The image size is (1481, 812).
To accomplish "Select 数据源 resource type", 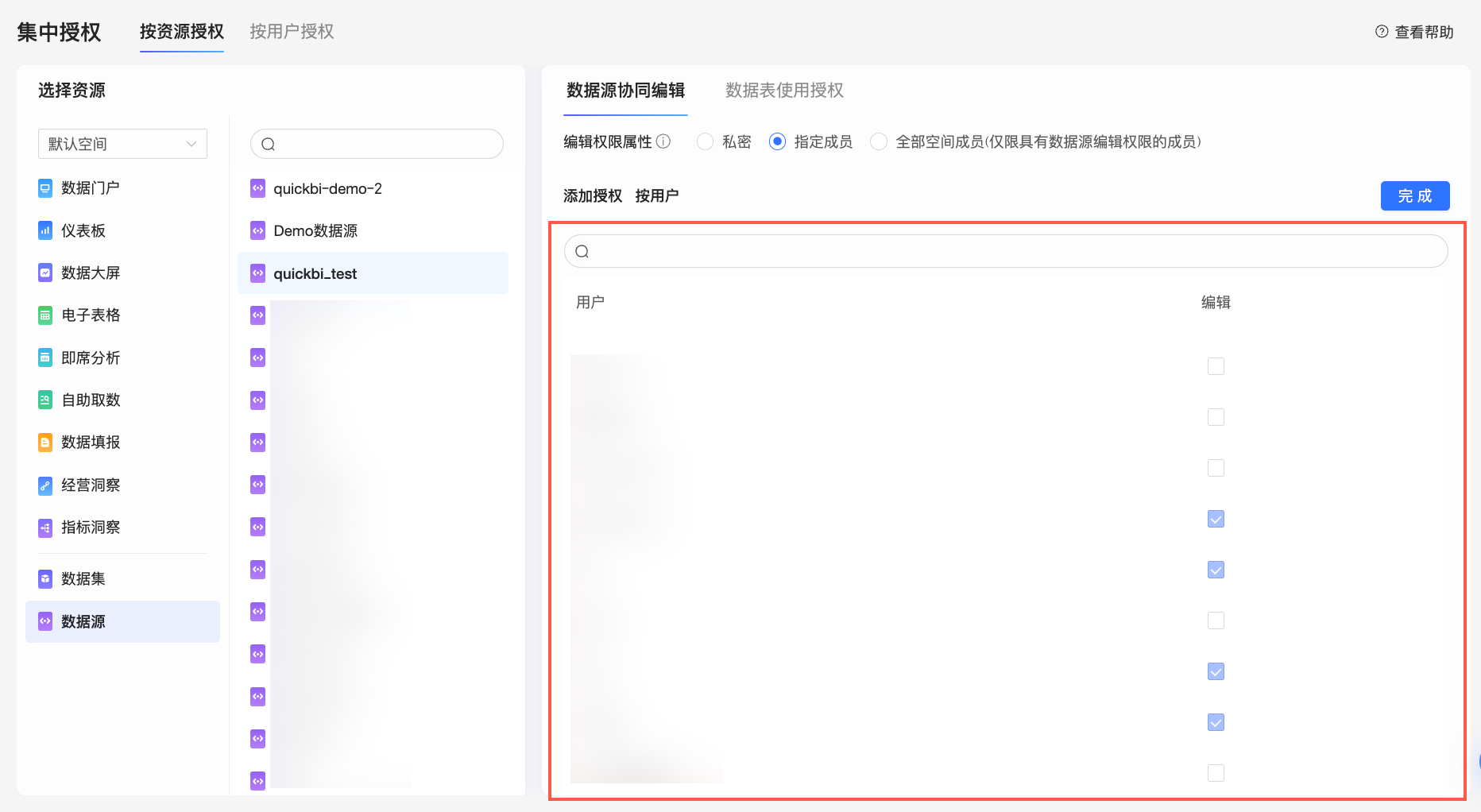I will pyautogui.click(x=122, y=621).
